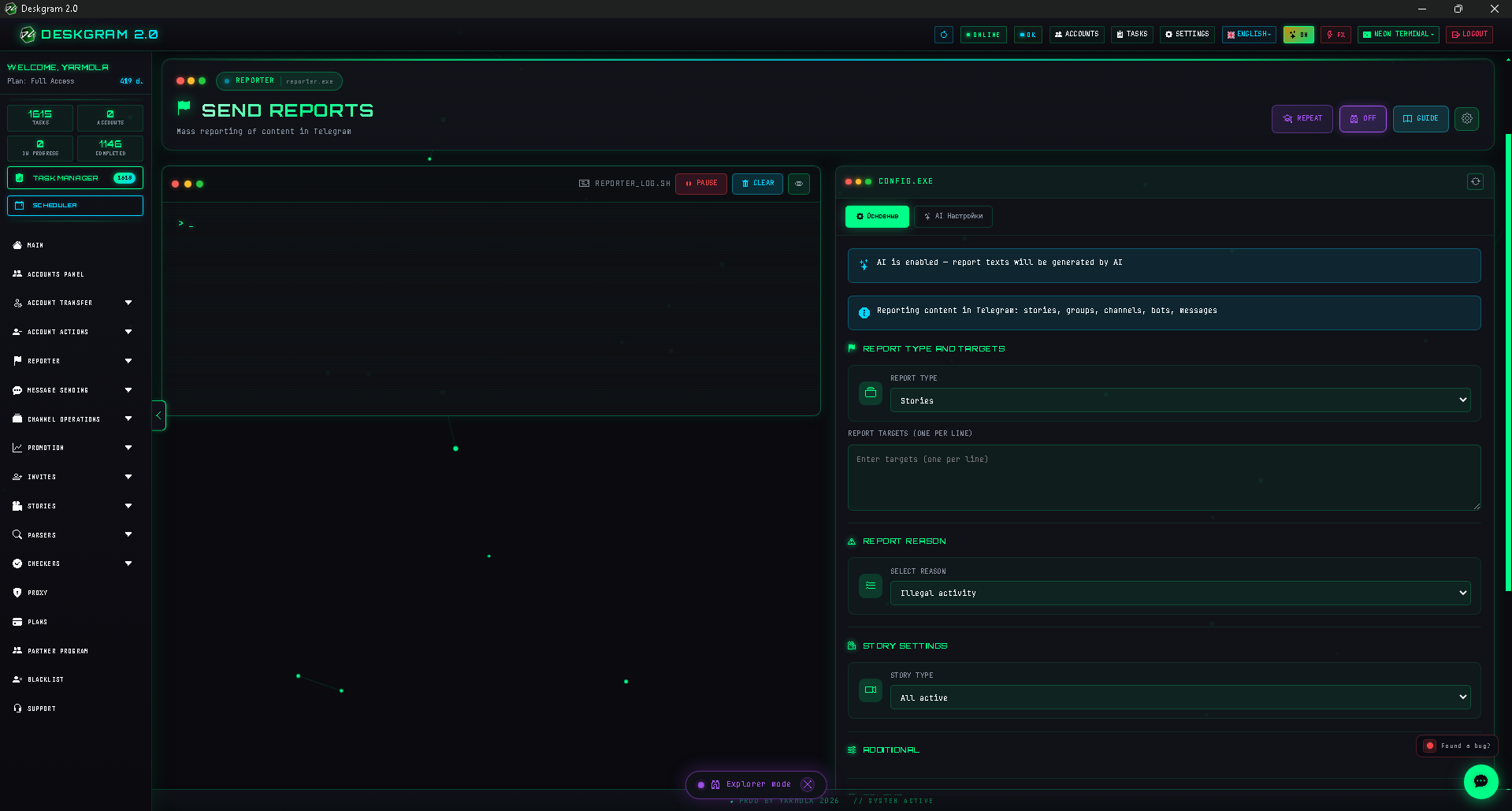The width and height of the screenshot is (1512, 811).
Task: Open Main from the sidebar
Action: pyautogui.click(x=76, y=245)
